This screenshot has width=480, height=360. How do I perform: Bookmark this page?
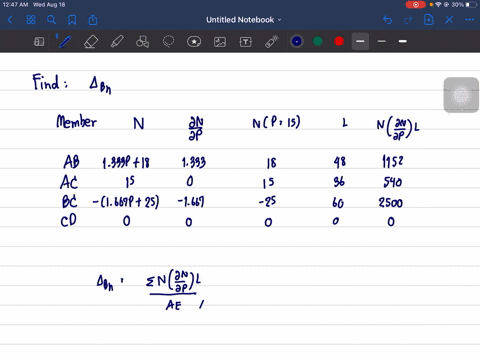click(72, 20)
